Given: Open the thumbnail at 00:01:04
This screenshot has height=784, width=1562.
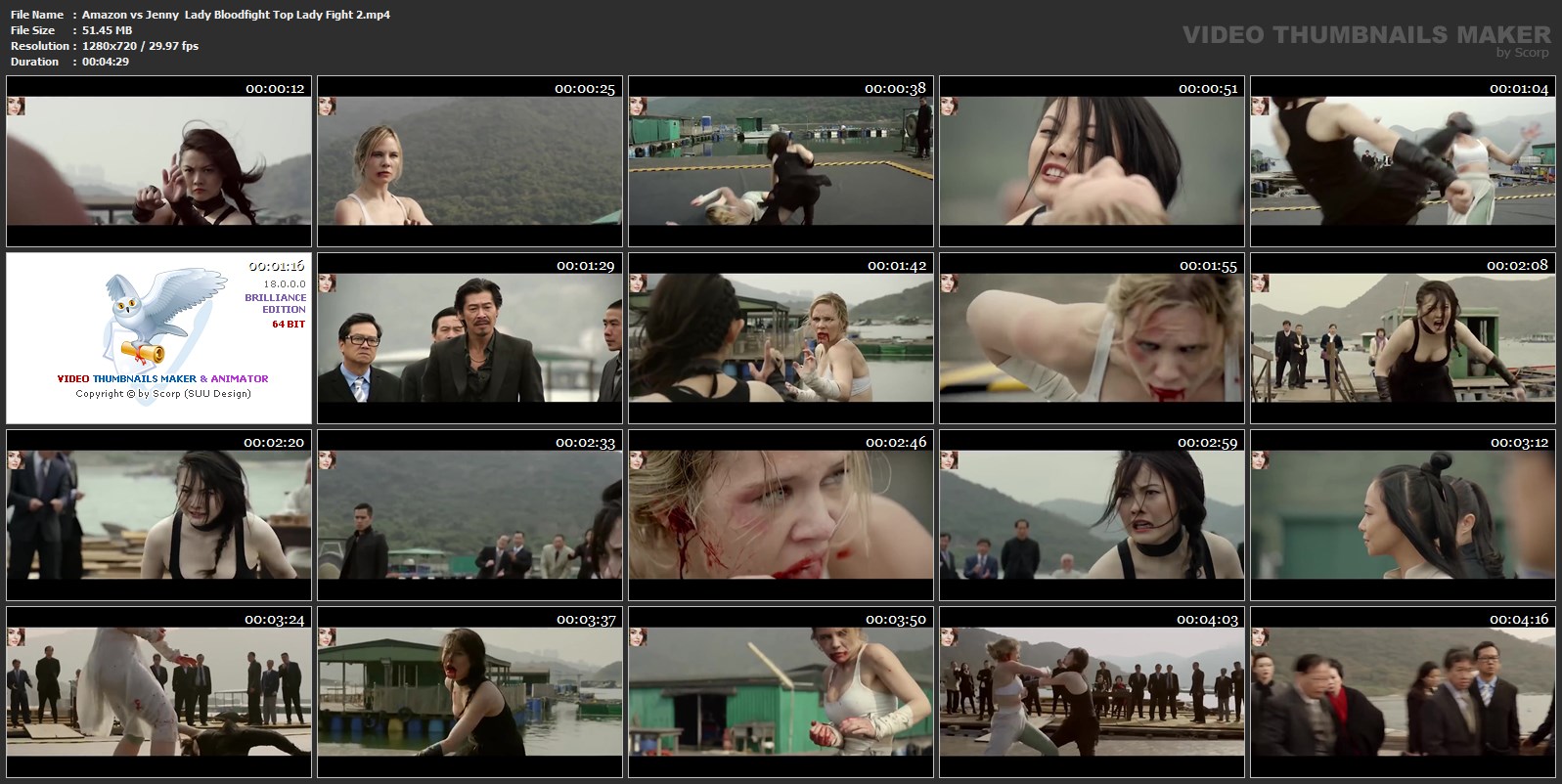Looking at the screenshot, I should [x=1403, y=161].
